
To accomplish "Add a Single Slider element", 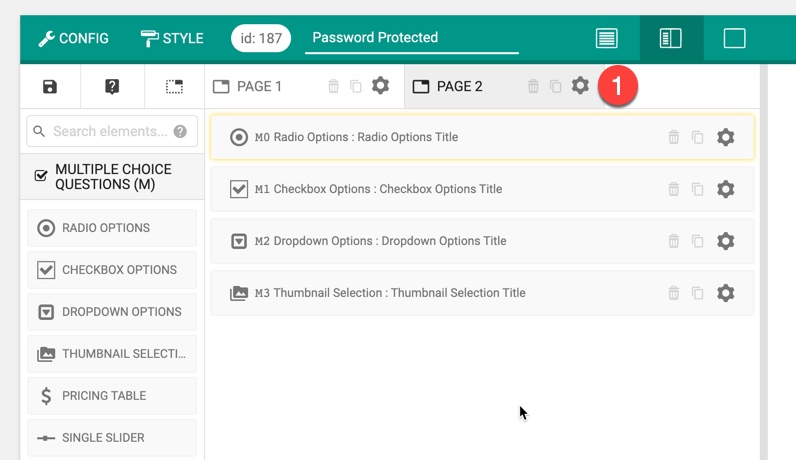I will pos(112,437).
